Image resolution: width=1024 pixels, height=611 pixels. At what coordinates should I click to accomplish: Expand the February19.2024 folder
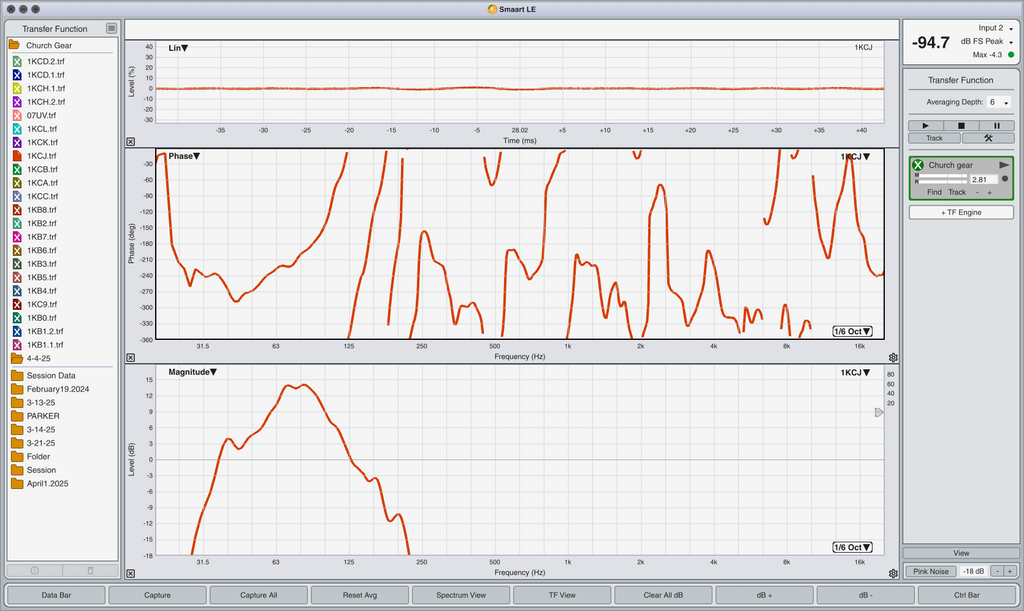click(x=17, y=389)
